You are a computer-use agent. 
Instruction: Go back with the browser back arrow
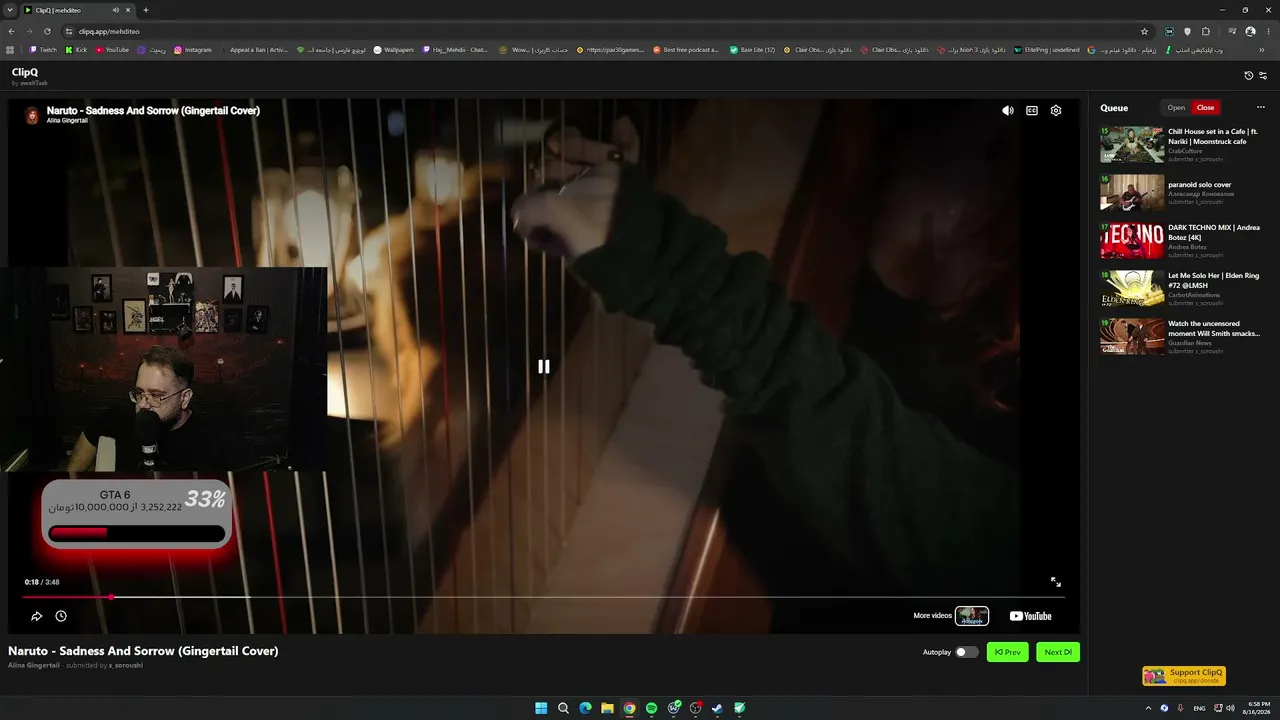coord(12,31)
